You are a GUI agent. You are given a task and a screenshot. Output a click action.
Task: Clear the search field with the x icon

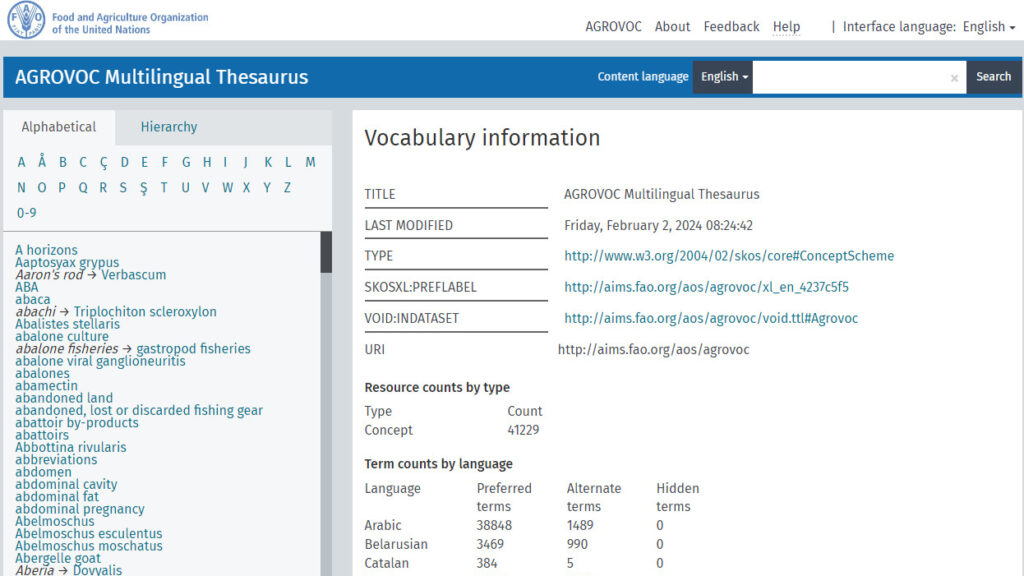click(954, 78)
